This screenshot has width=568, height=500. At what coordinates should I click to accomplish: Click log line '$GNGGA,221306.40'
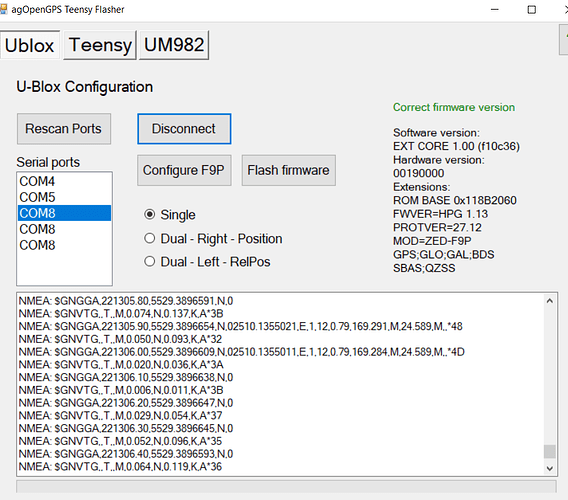(x=126, y=454)
